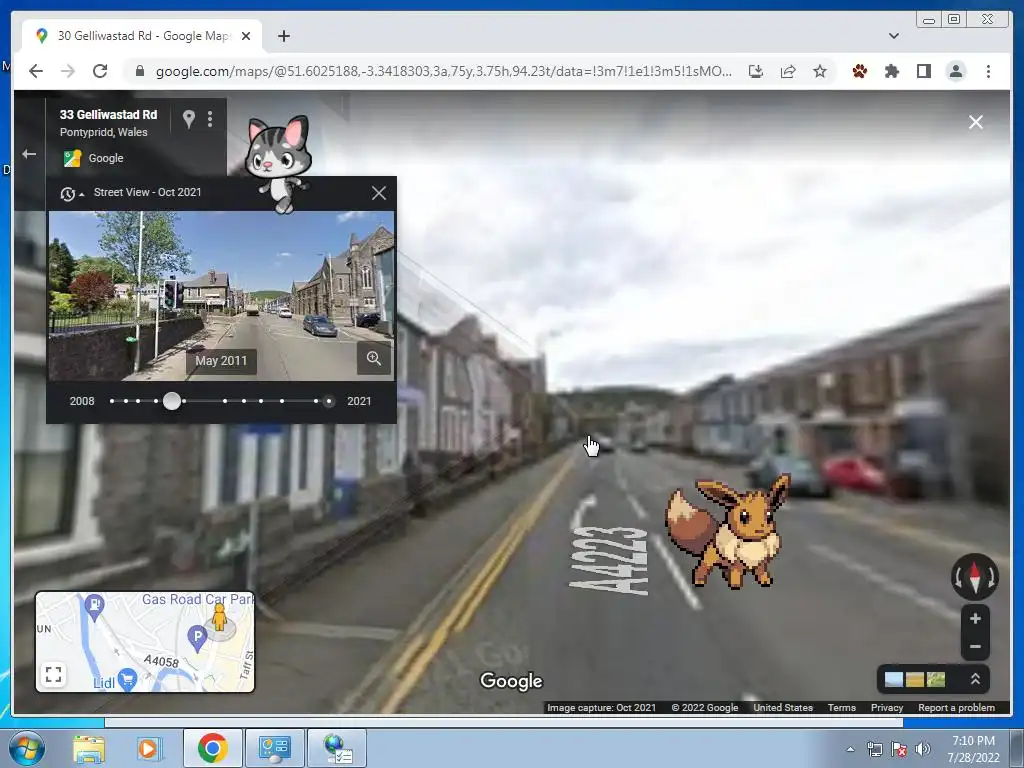Click the address bar URL
The height and width of the screenshot is (768, 1024).
click(x=443, y=71)
